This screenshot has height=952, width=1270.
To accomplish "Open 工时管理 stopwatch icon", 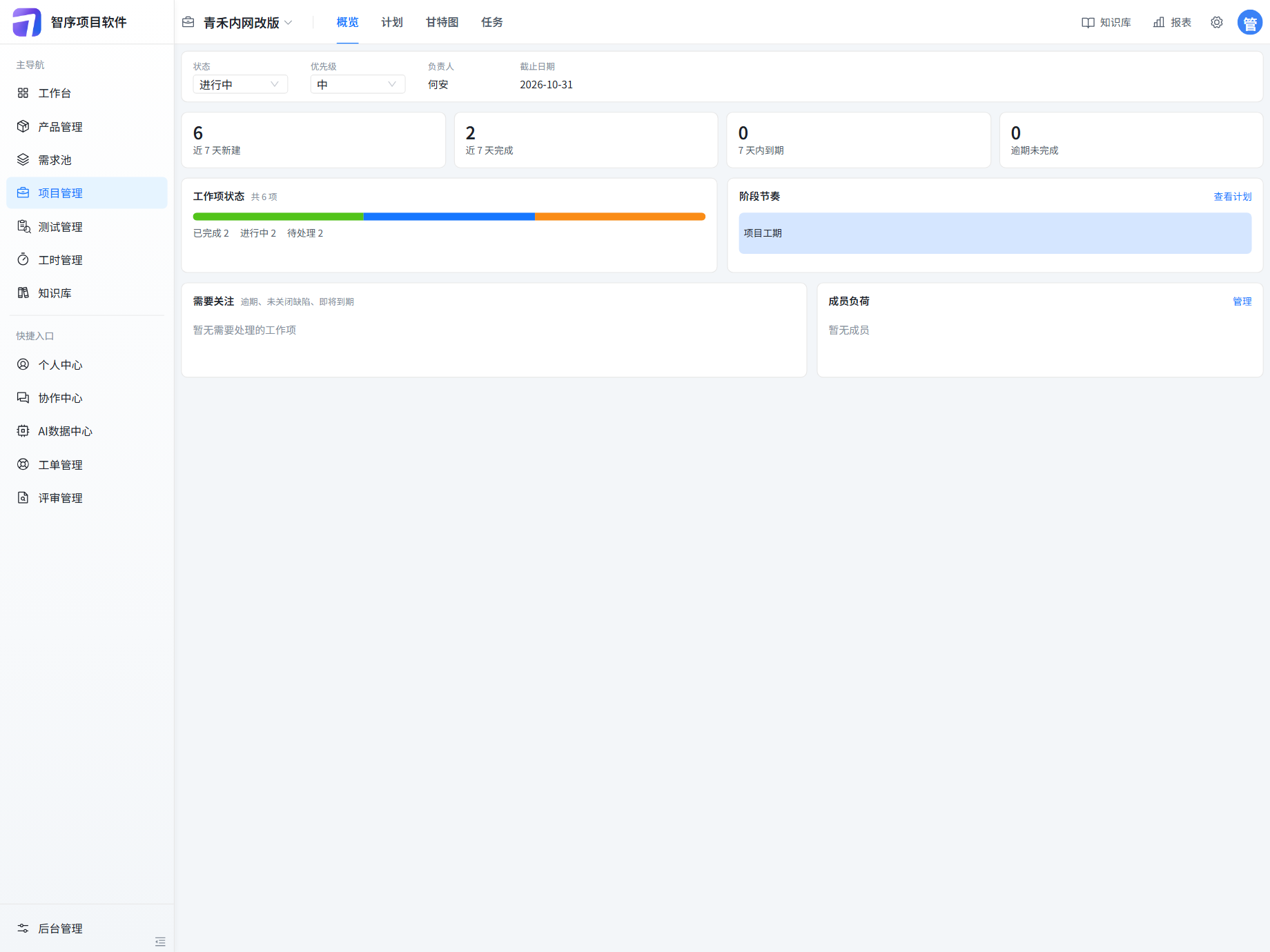I will (23, 259).
